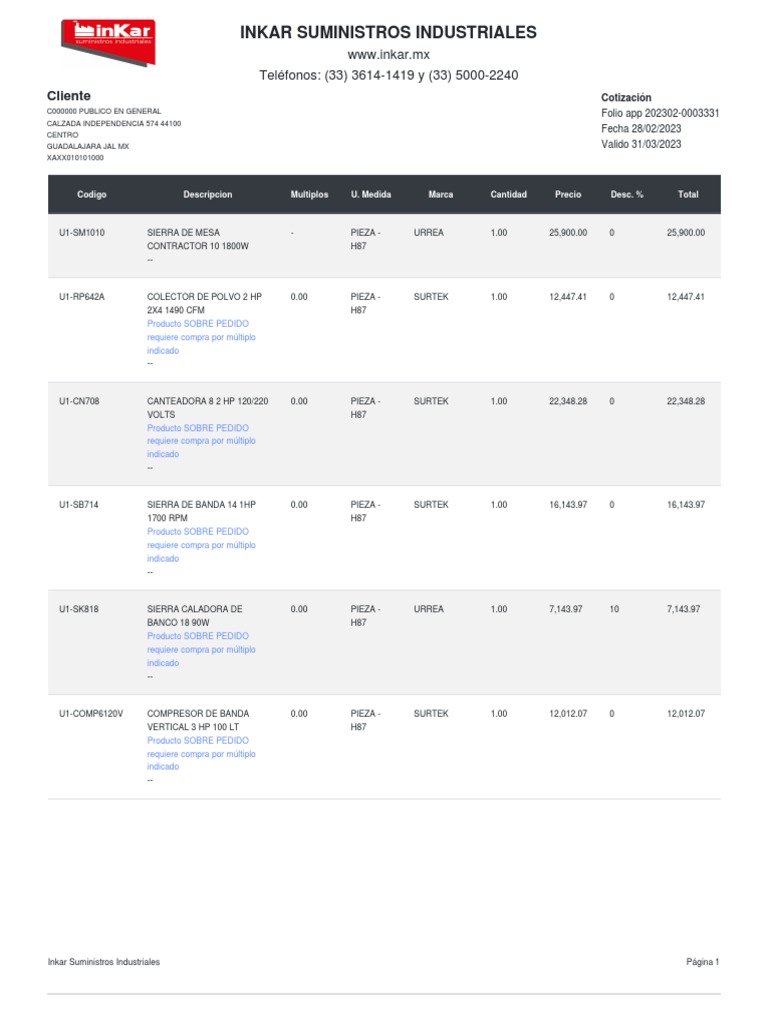The image size is (768, 1024).
Task: Click product code U1-RP642A
Action: tap(82, 297)
